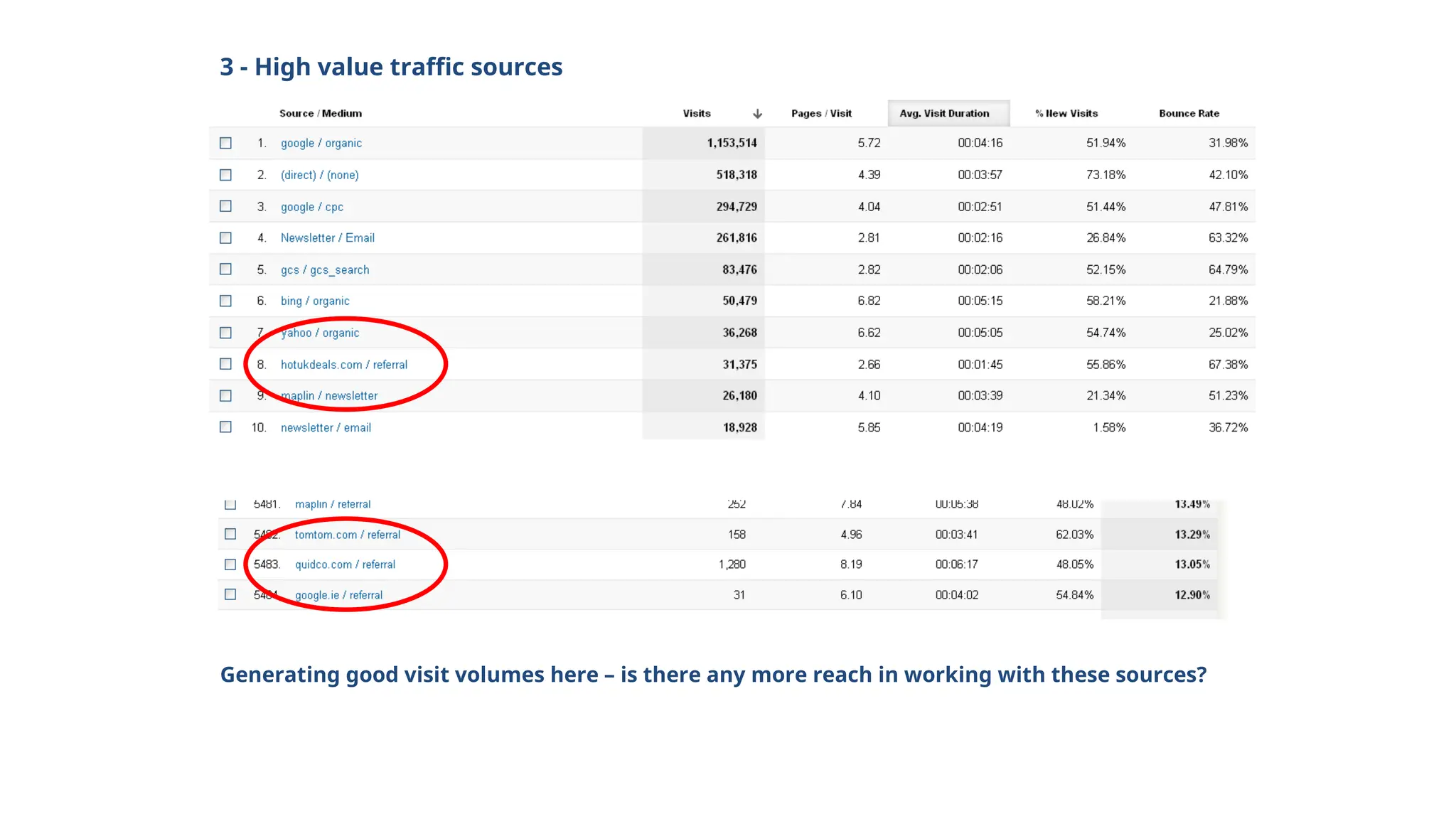Open google.ie / referral link
This screenshot has height=819, width=1456.
pyautogui.click(x=338, y=595)
